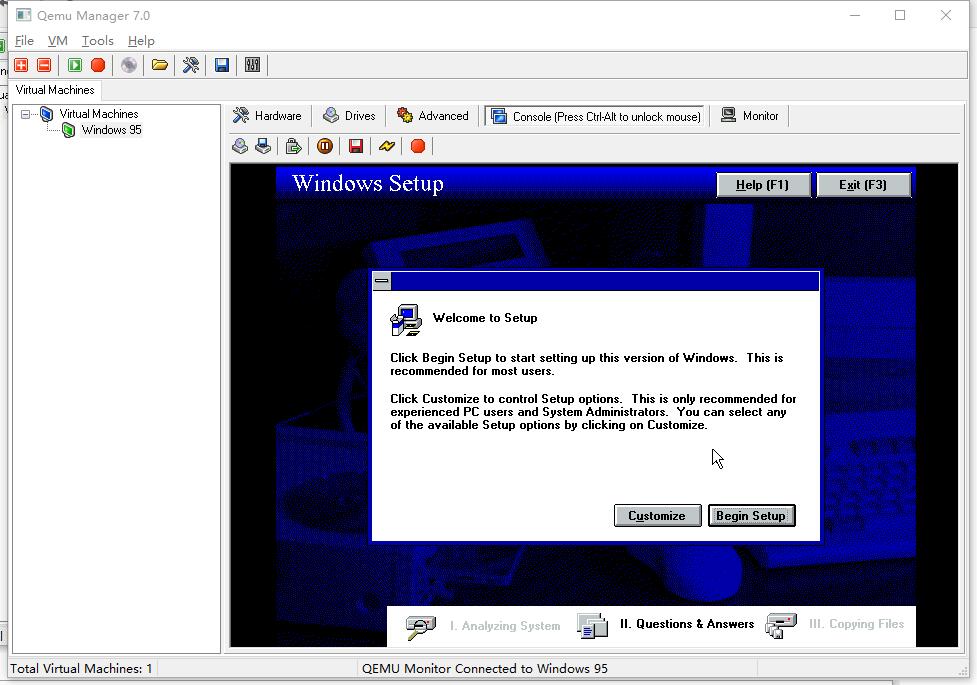977x685 pixels.
Task: Click the Qemu Manager title bar icon
Action: point(24,15)
